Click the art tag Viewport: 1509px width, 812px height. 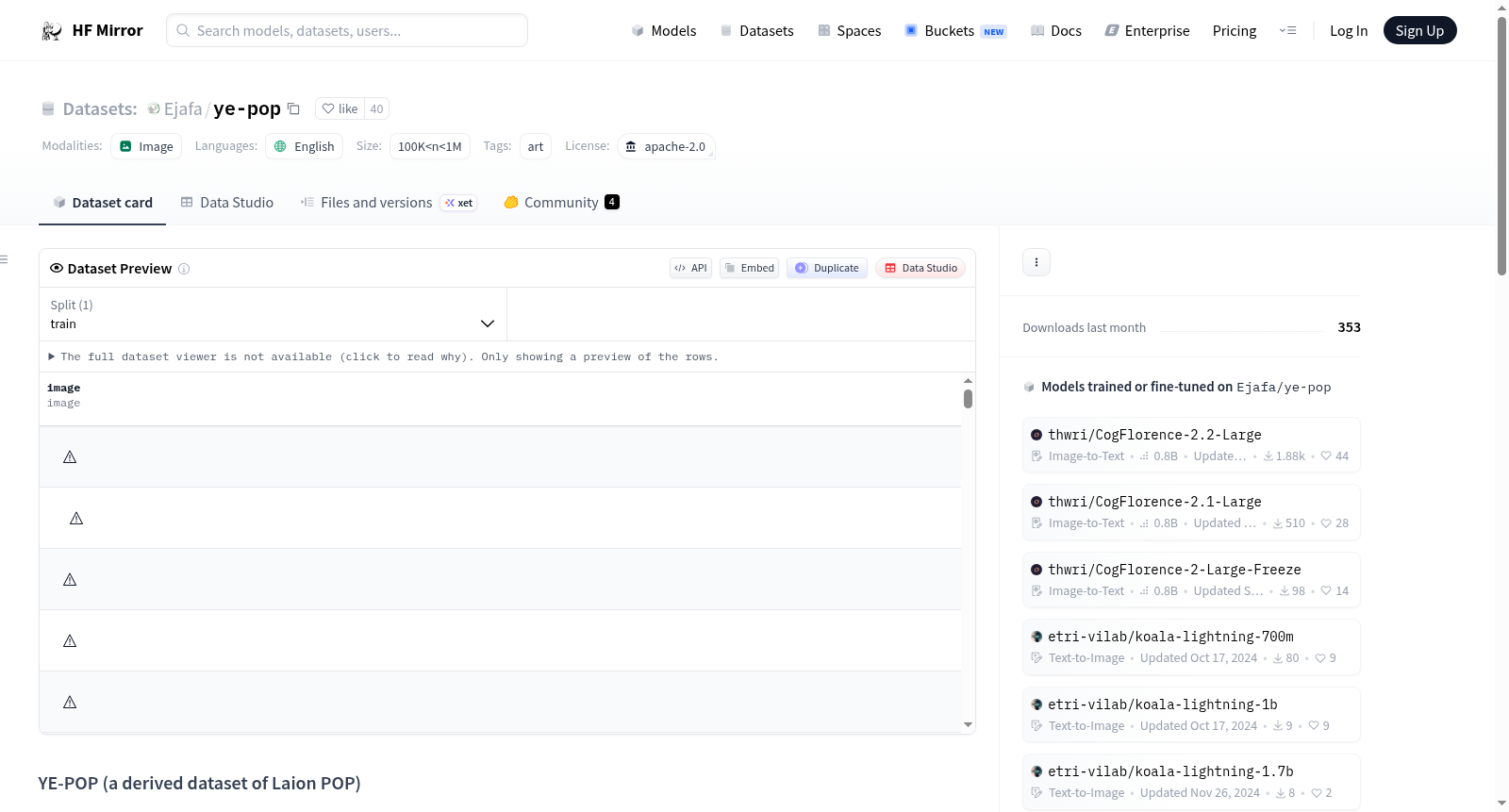(x=536, y=146)
